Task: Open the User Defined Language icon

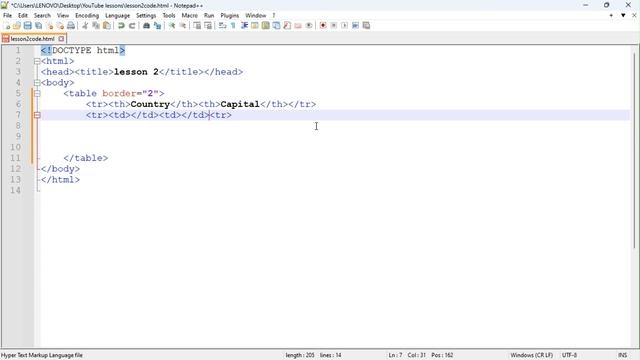Action: pos(255,26)
